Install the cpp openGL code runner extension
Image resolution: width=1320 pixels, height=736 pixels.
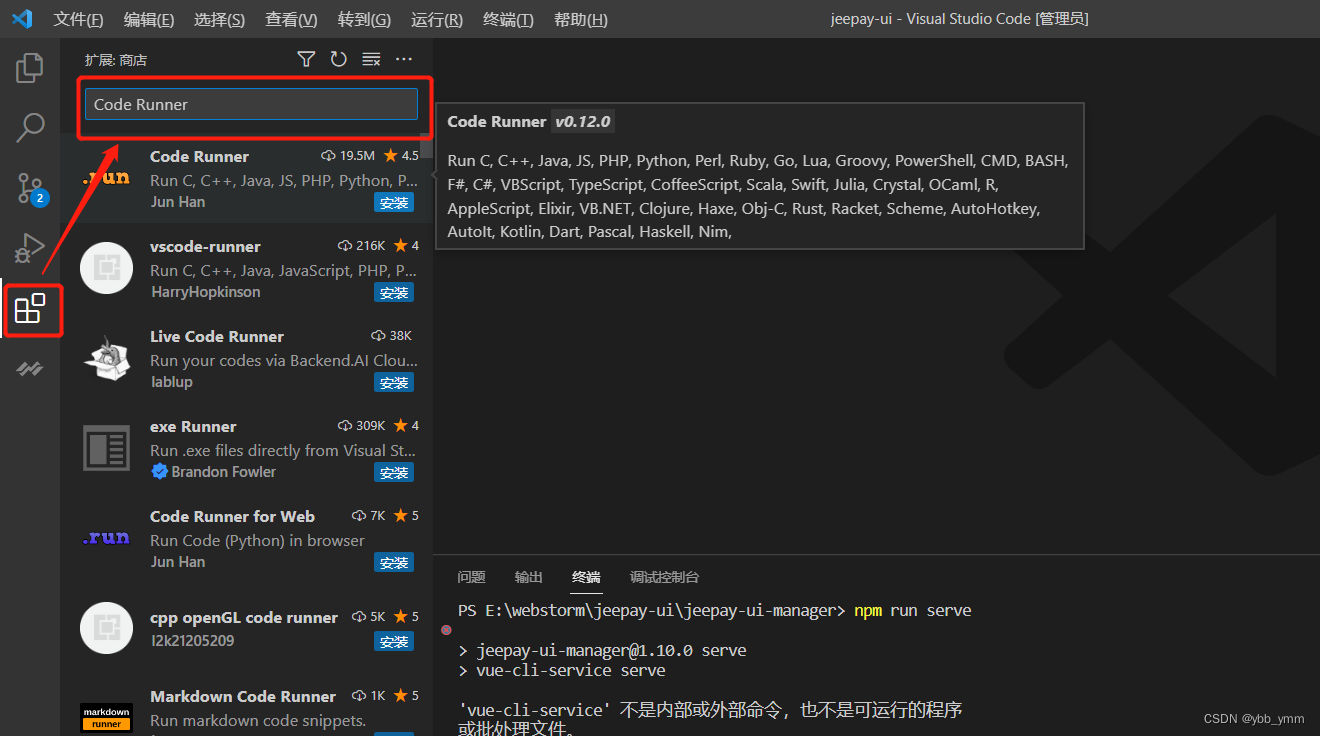(x=394, y=642)
